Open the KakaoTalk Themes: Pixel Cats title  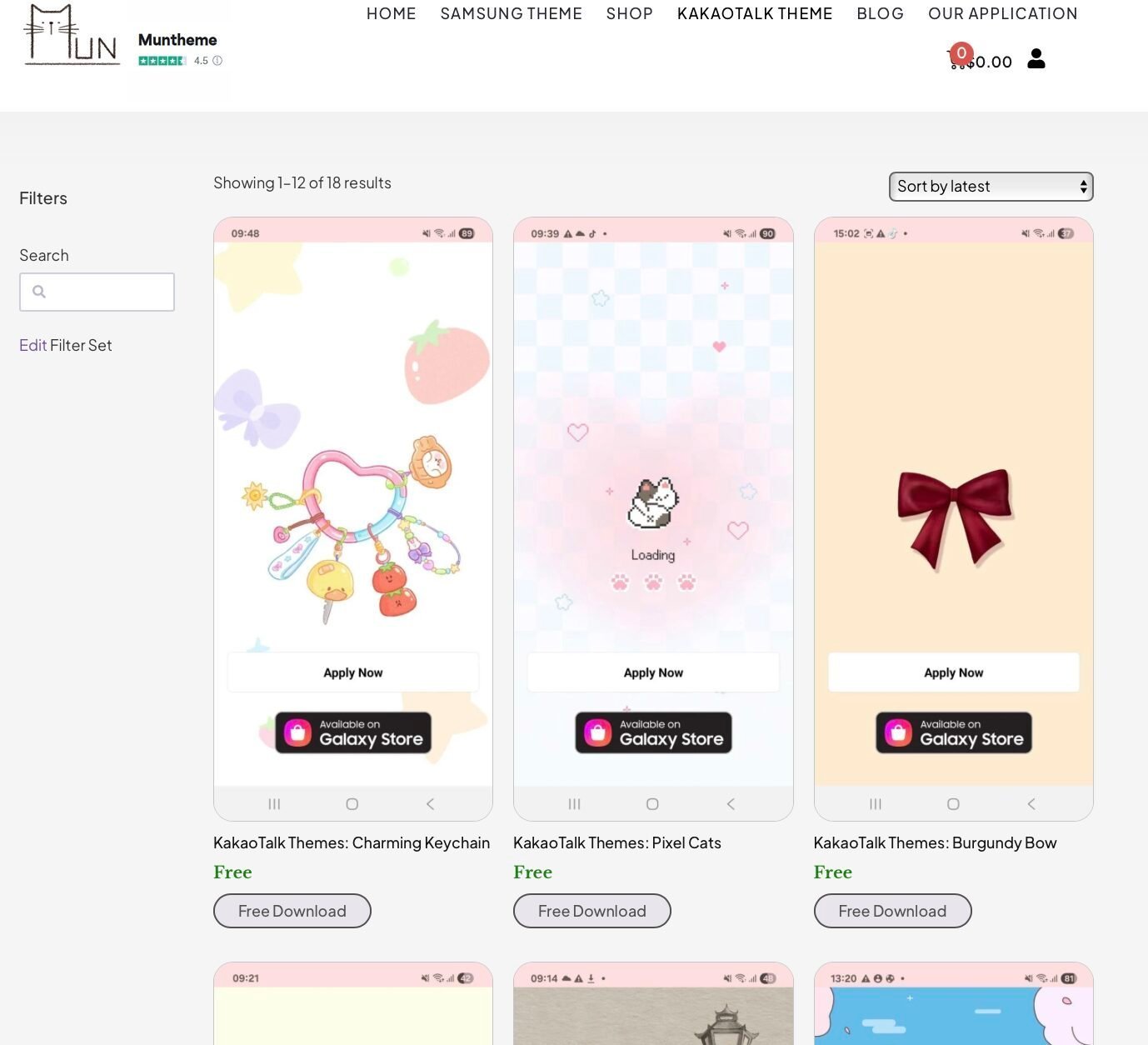[x=617, y=842]
